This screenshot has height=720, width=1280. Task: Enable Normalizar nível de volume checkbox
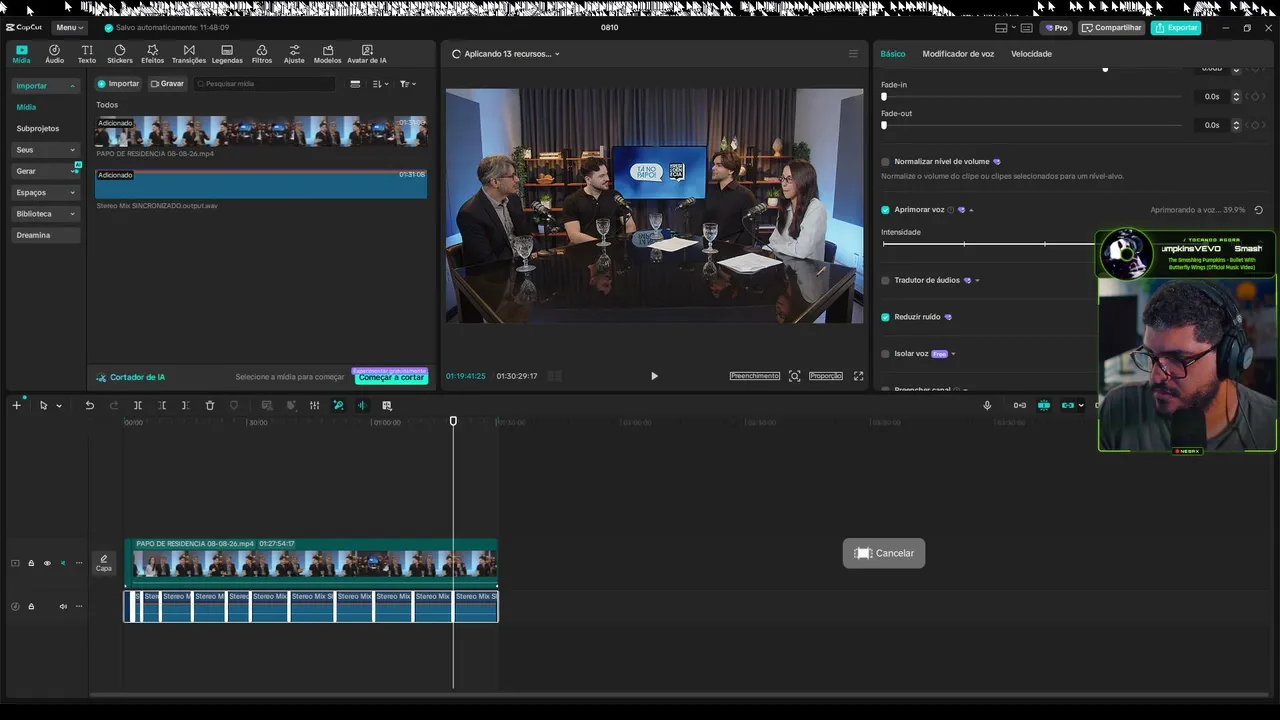[885, 161]
